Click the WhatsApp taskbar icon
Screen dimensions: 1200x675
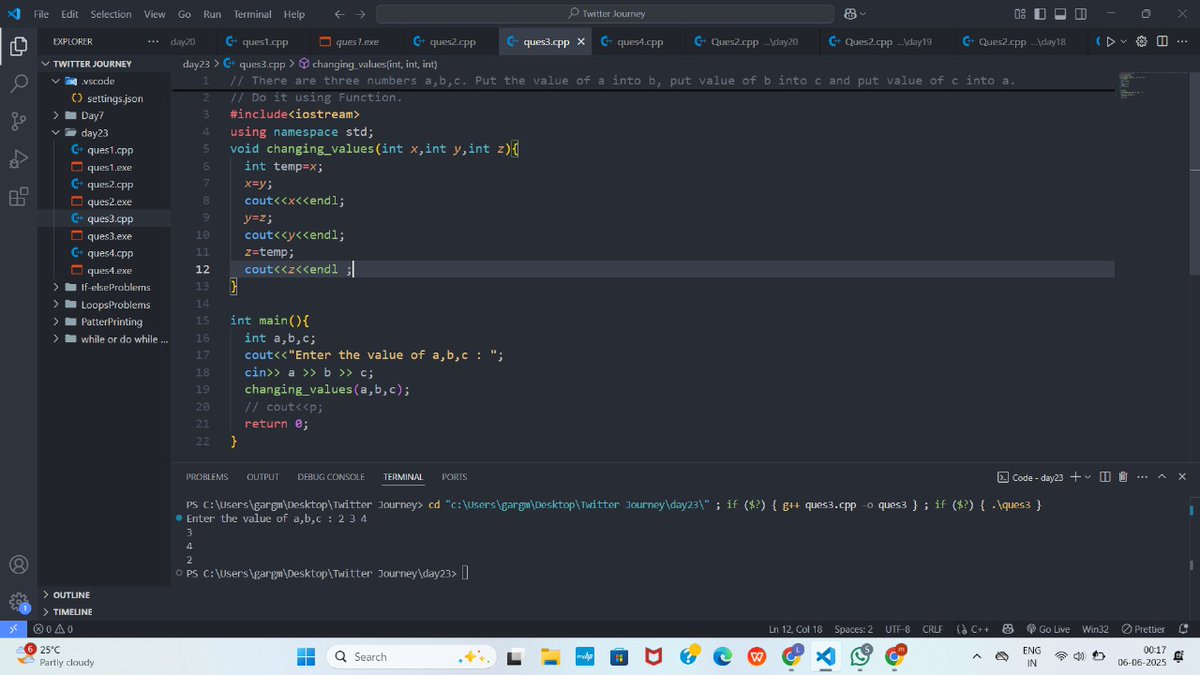(x=862, y=656)
